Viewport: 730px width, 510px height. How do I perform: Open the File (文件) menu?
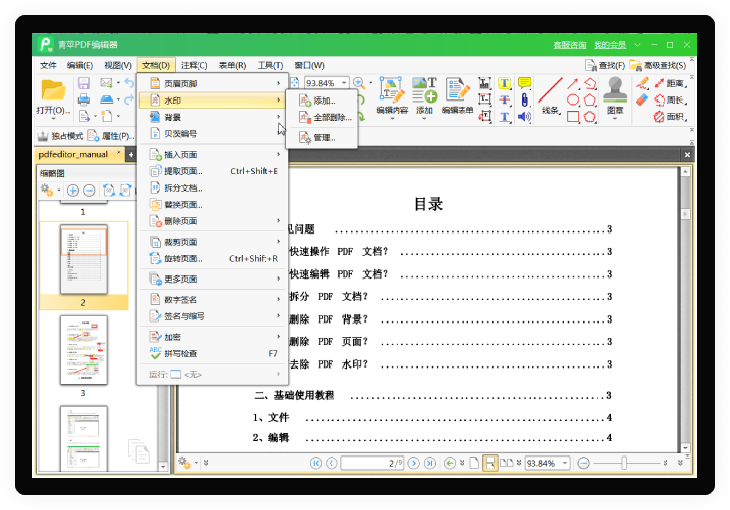[48, 65]
